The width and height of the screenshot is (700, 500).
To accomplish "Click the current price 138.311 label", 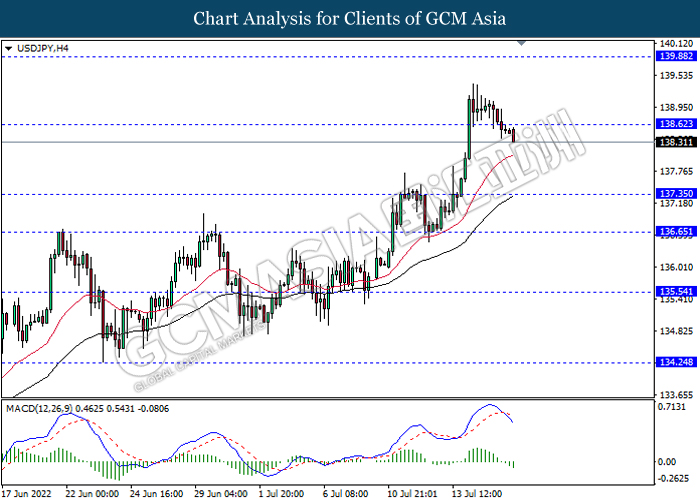I will pyautogui.click(x=676, y=142).
